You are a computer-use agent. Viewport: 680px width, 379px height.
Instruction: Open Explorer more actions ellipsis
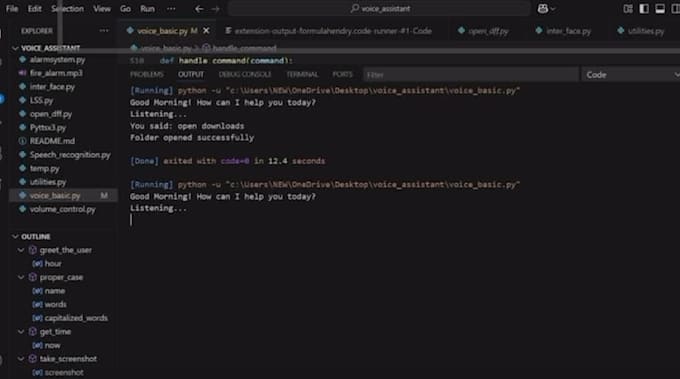pos(104,31)
